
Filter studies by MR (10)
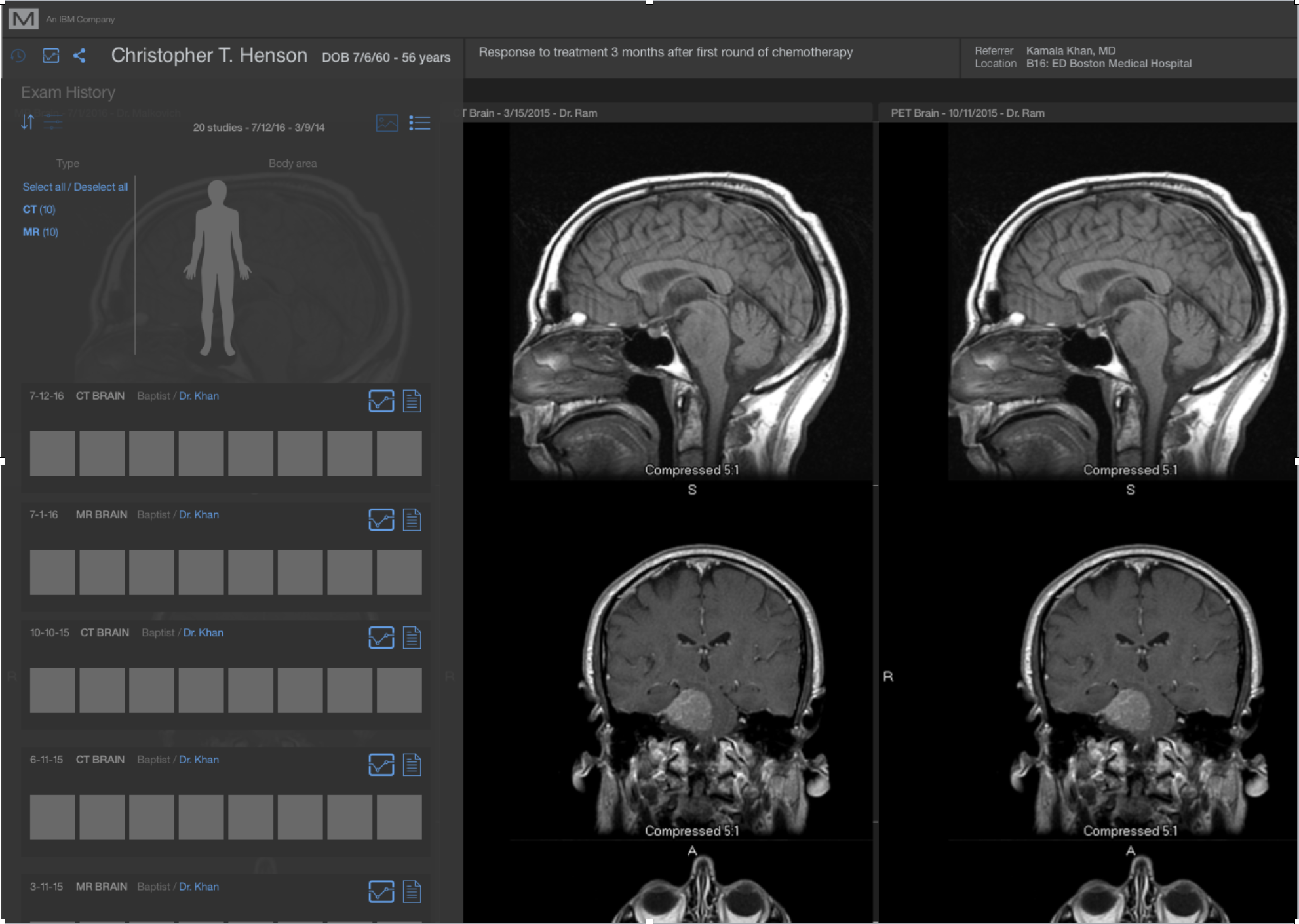(40, 232)
